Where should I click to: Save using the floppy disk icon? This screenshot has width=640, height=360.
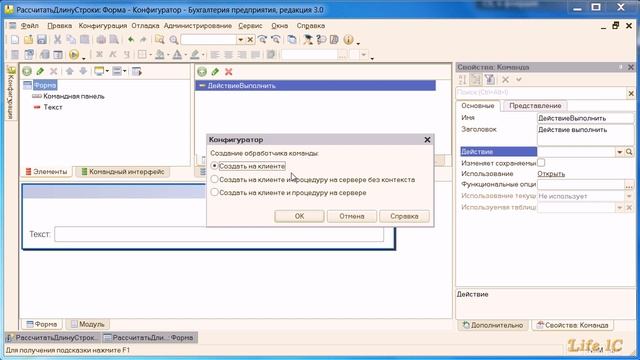[42, 40]
